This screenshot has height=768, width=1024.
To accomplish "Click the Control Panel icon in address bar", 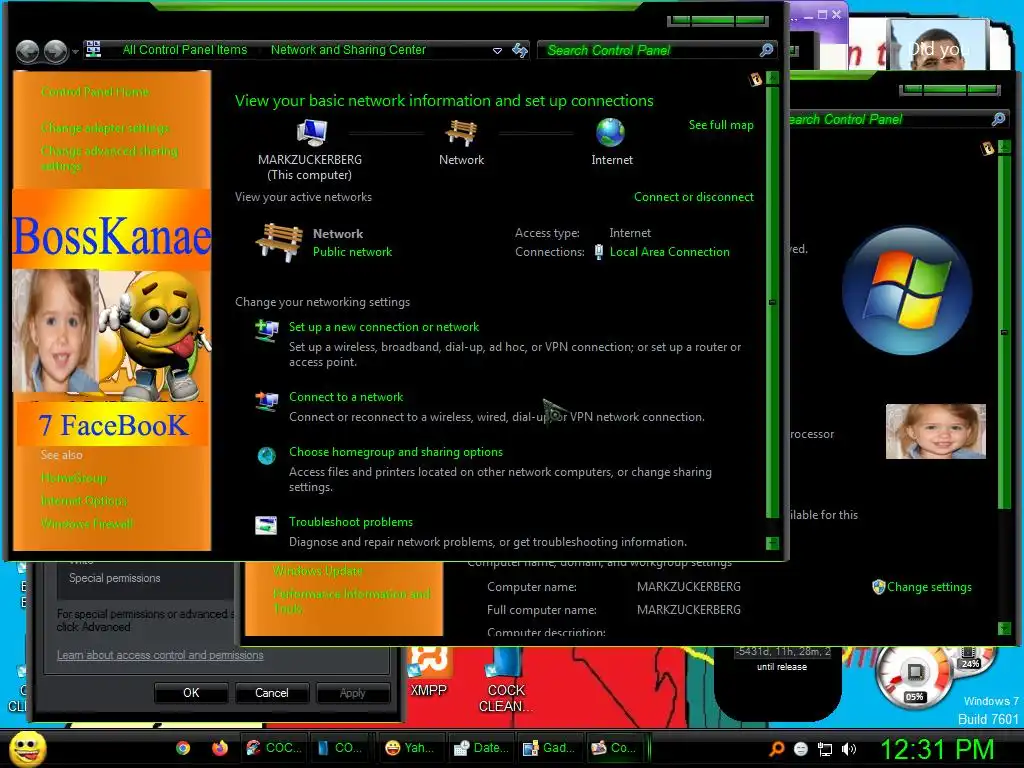I will (93, 49).
